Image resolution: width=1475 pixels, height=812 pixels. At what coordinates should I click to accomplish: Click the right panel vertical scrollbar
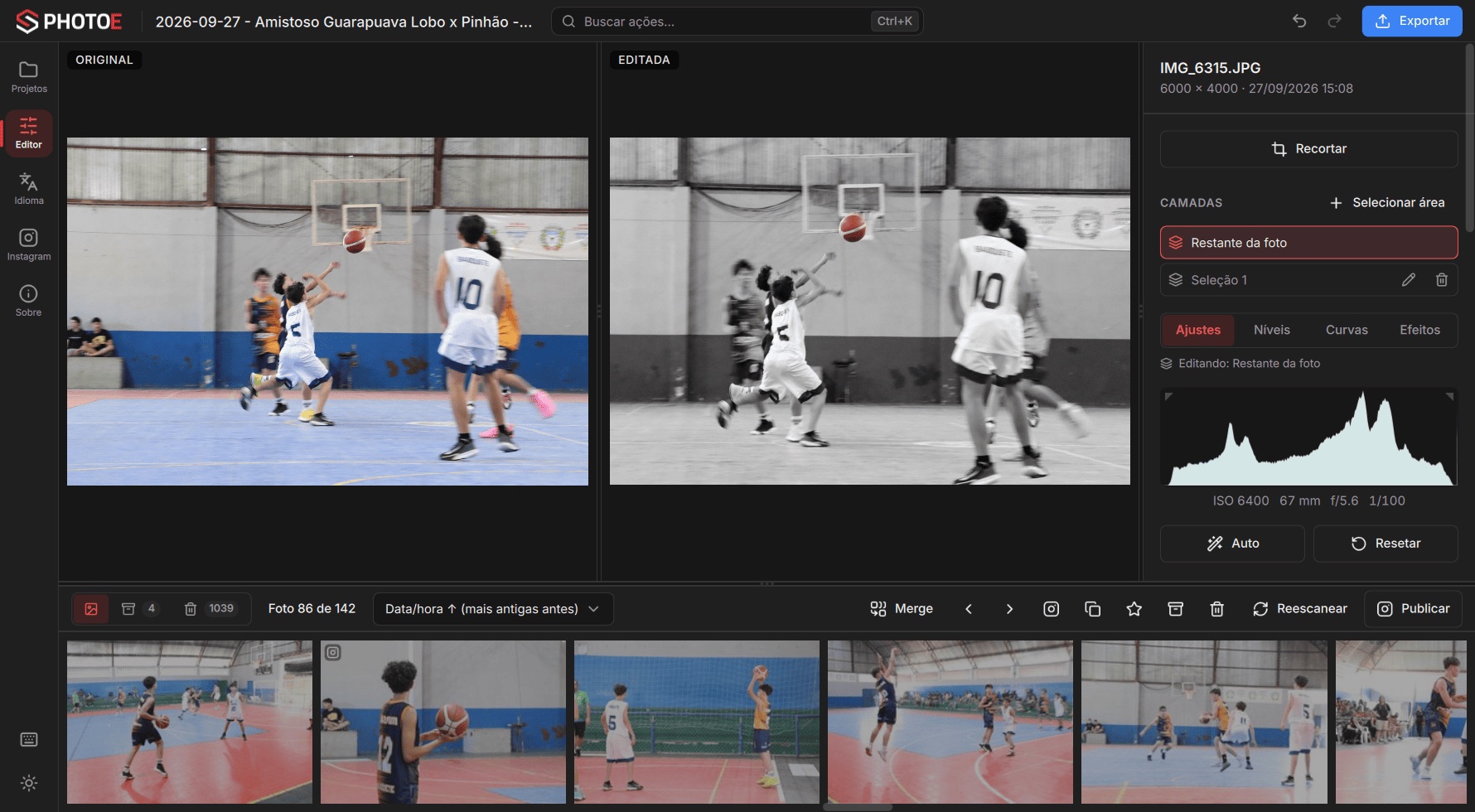1469,138
